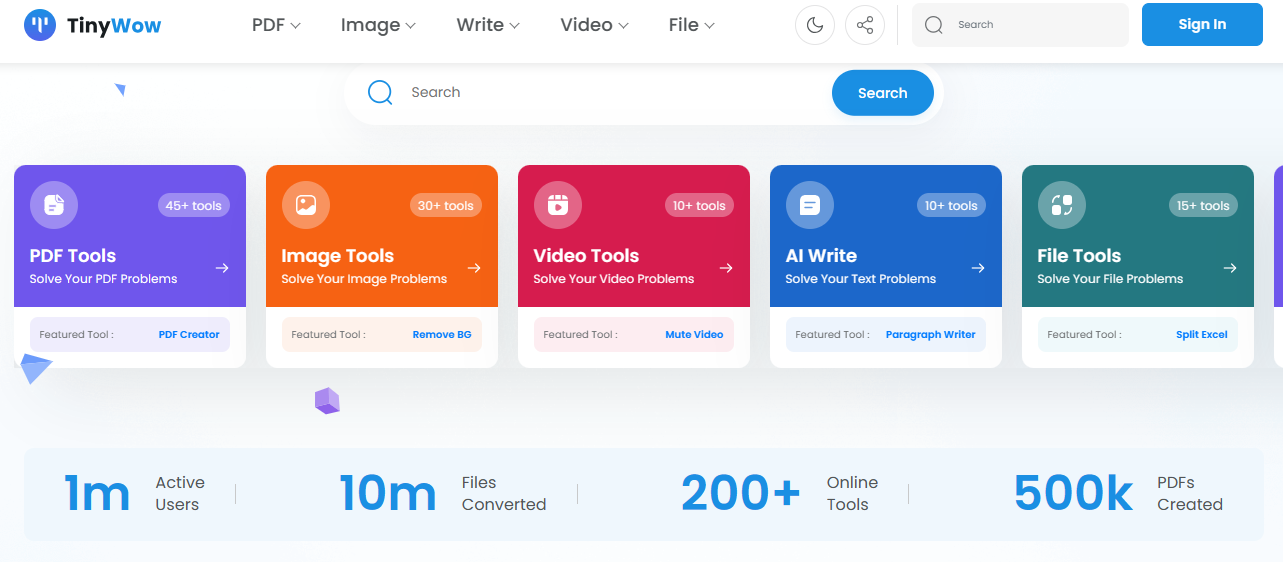Viewport: 1283px width, 562px height.
Task: Click the arrow on Image Tools card
Action: click(474, 268)
